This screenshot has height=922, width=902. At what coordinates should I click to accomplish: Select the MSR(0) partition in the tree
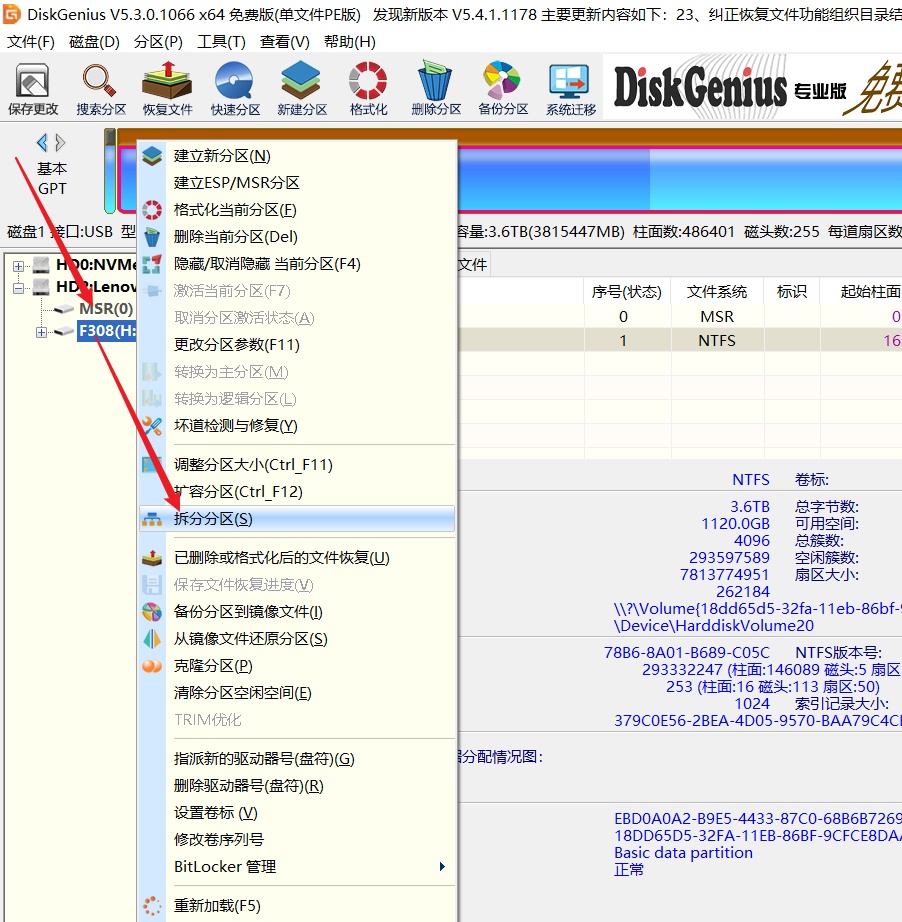106,309
